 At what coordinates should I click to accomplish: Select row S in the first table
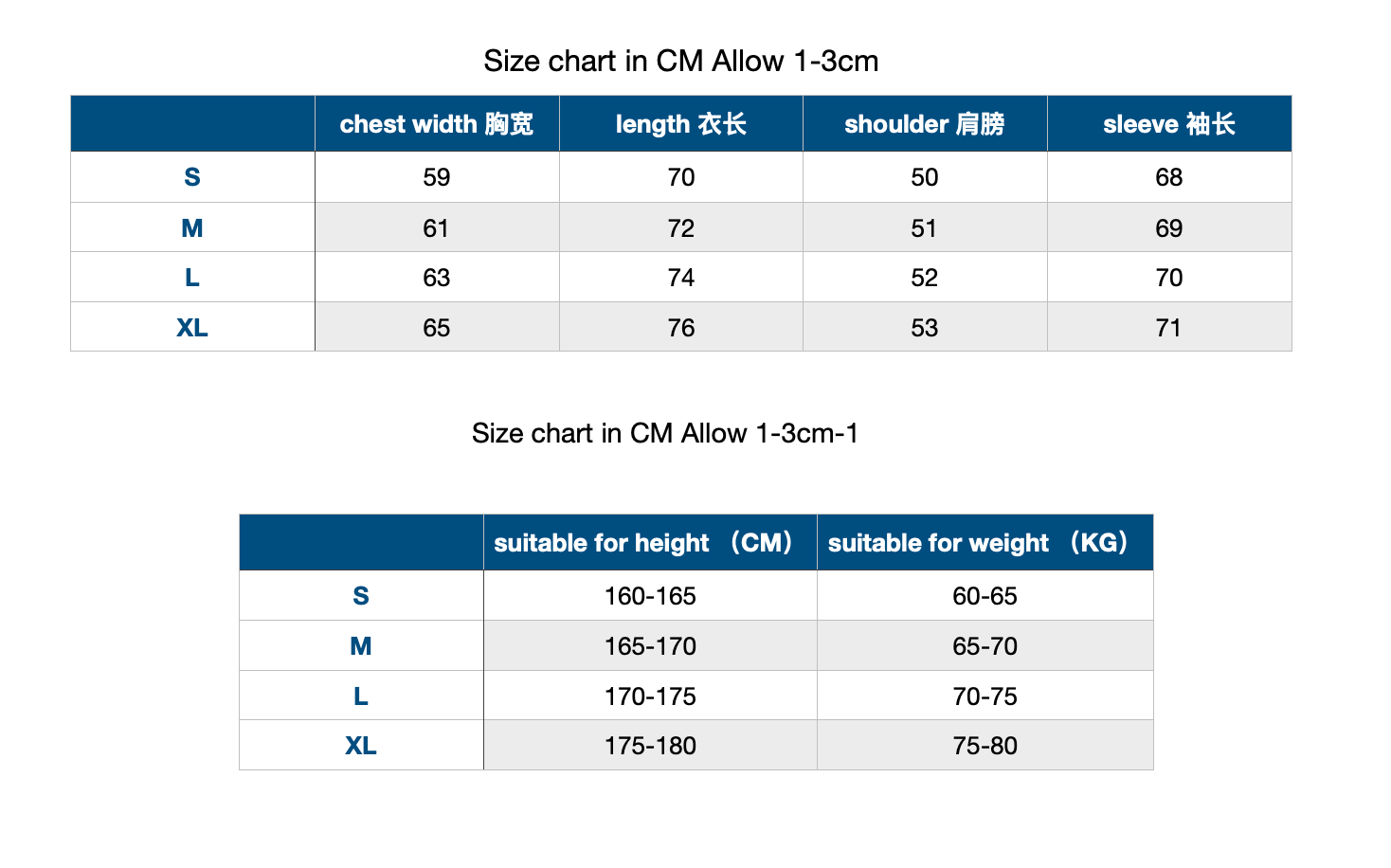[681, 177]
